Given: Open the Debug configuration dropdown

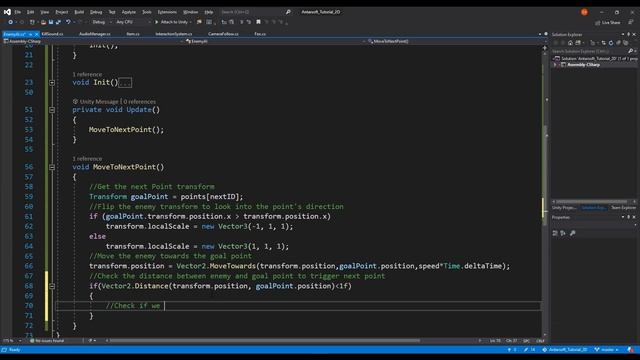Looking at the screenshot, I should click(101, 22).
